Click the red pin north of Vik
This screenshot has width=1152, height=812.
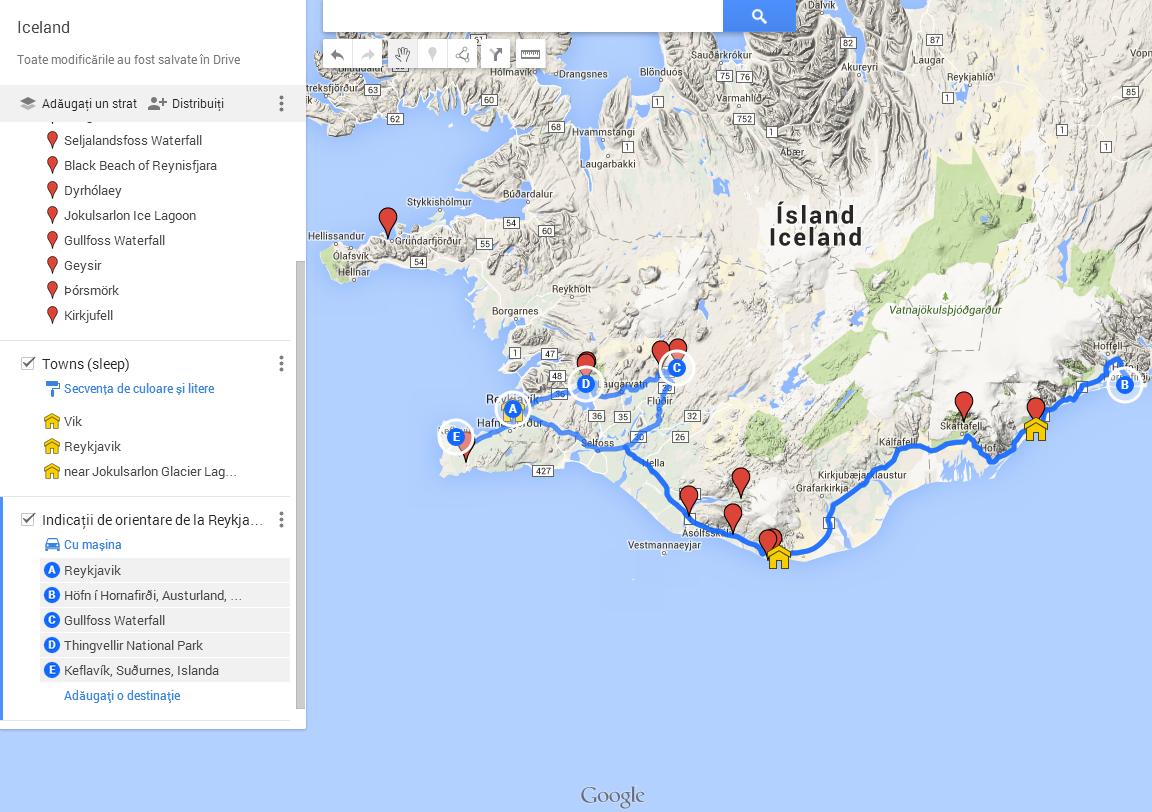[741, 481]
